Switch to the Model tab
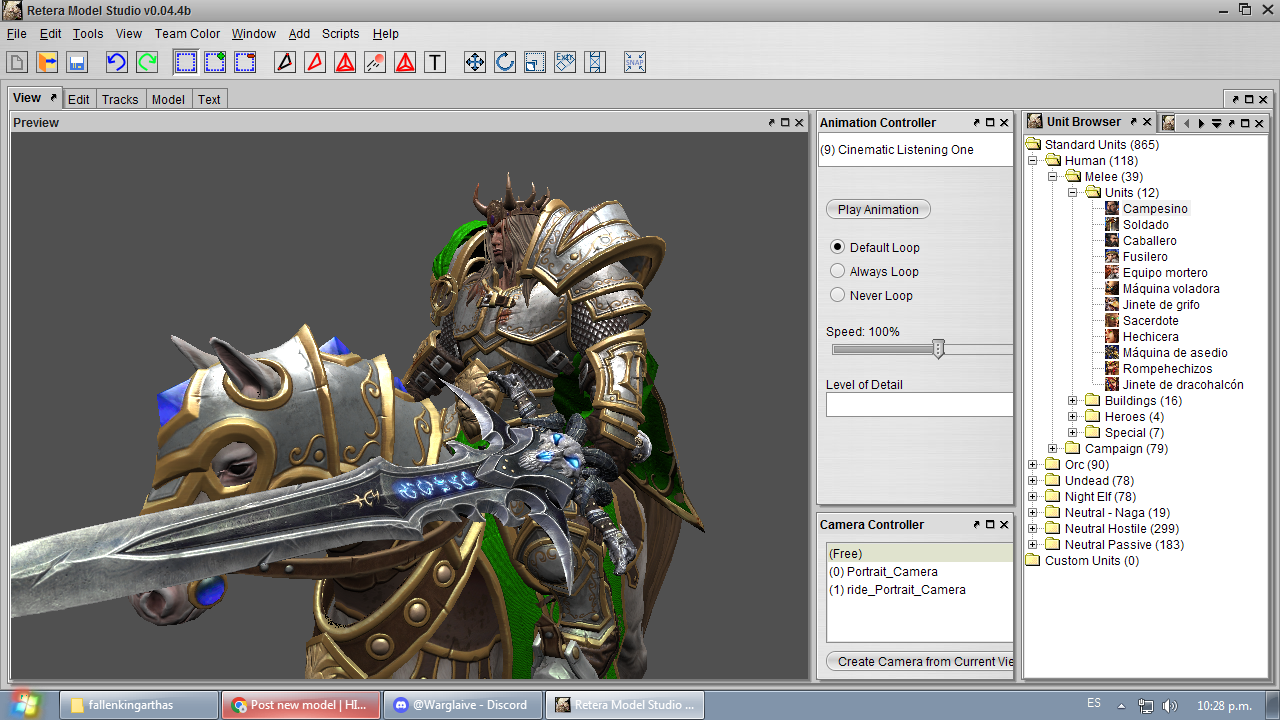Screen dimensions: 1280x720 [168, 99]
